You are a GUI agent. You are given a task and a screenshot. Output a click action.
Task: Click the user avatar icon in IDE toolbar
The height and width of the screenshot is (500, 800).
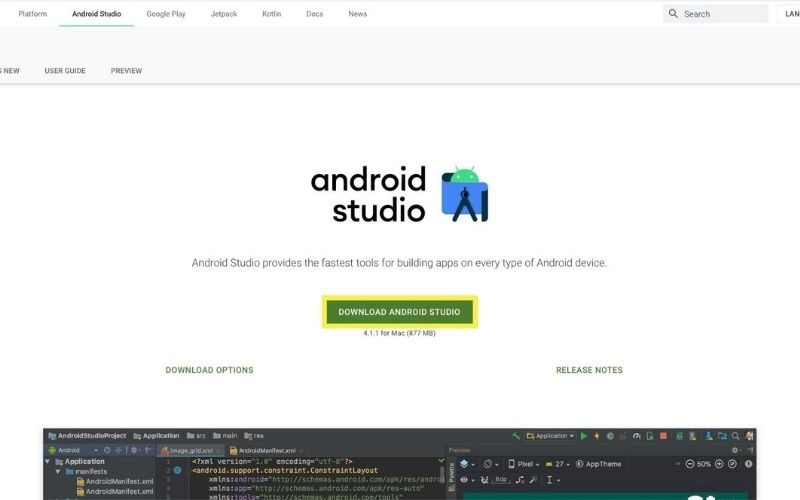(x=749, y=436)
